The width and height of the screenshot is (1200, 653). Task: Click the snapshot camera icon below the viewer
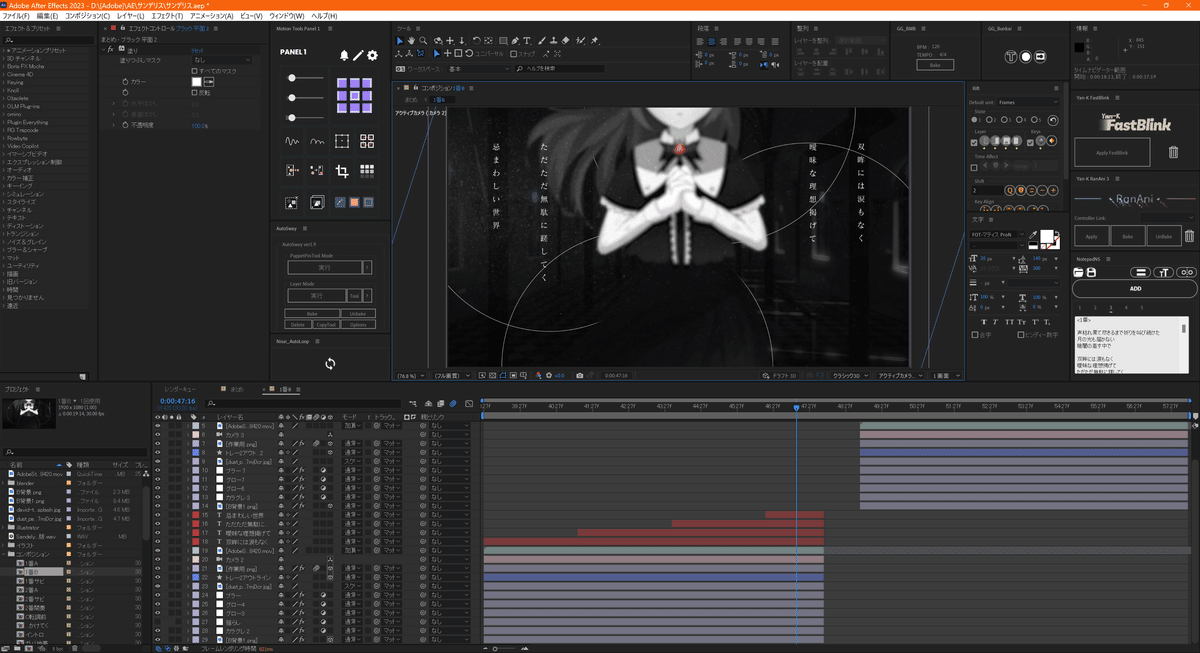(579, 376)
